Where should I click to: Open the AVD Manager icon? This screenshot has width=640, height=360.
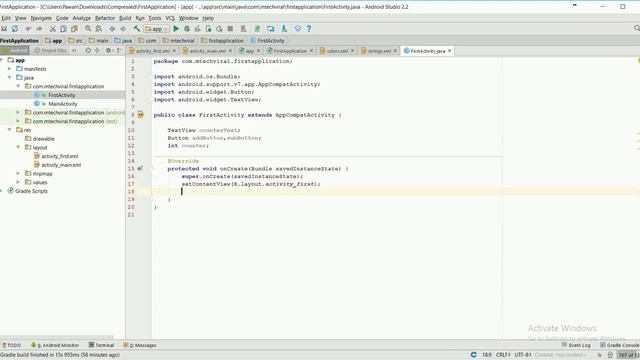coord(243,29)
